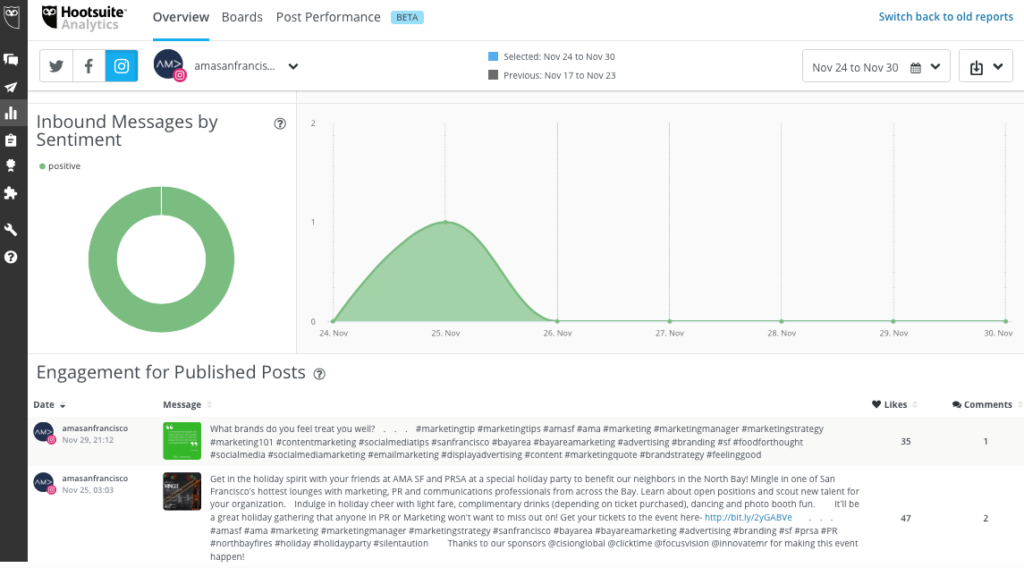Click the blue Selected period legend swatch
Screen dimensions: 1024x568
(x=493, y=57)
